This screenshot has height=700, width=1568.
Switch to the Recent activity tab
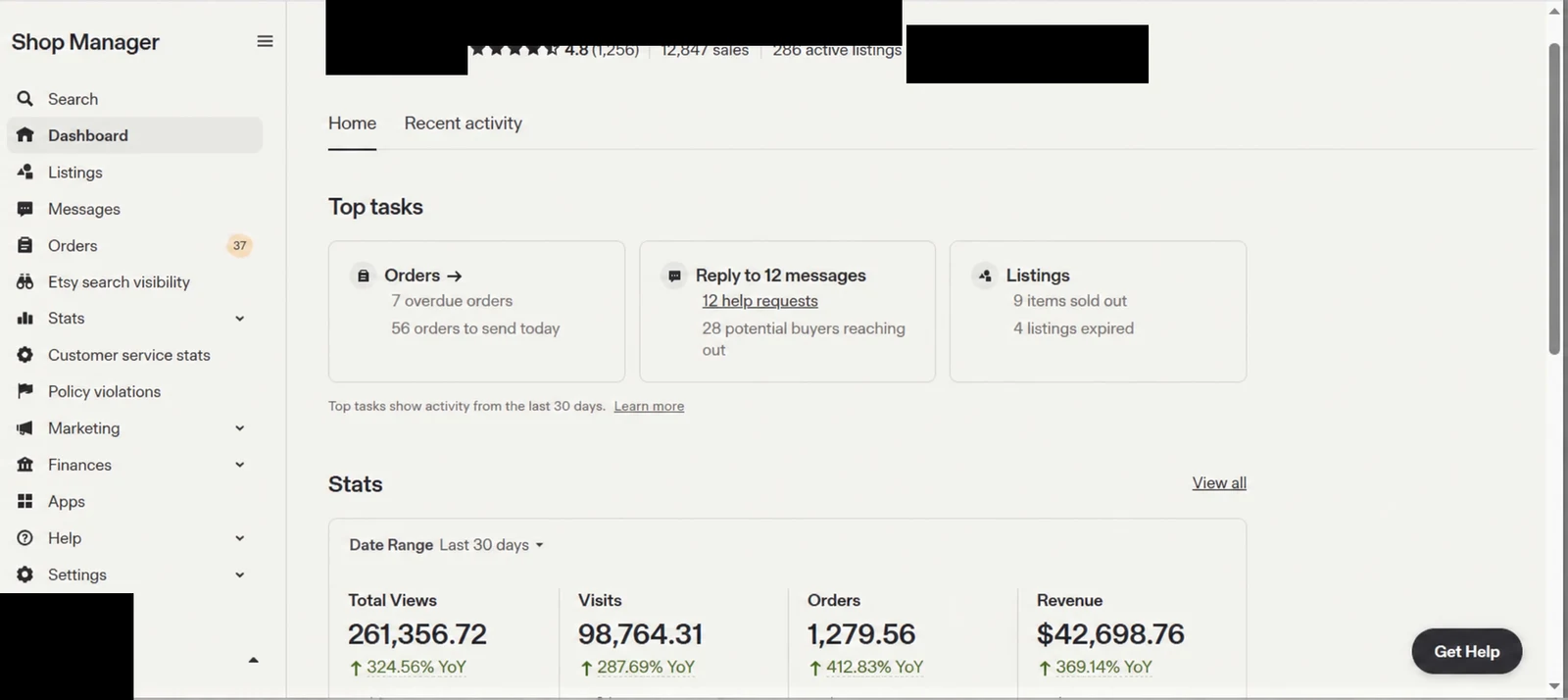point(464,124)
